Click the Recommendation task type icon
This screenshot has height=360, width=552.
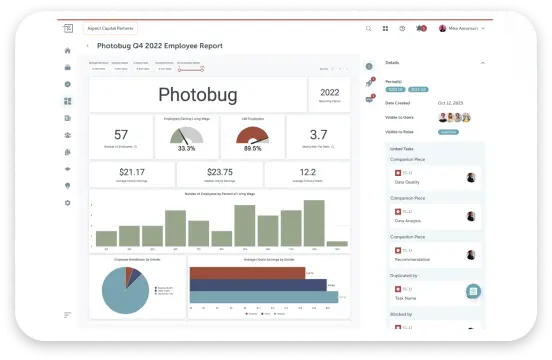pos(398,250)
